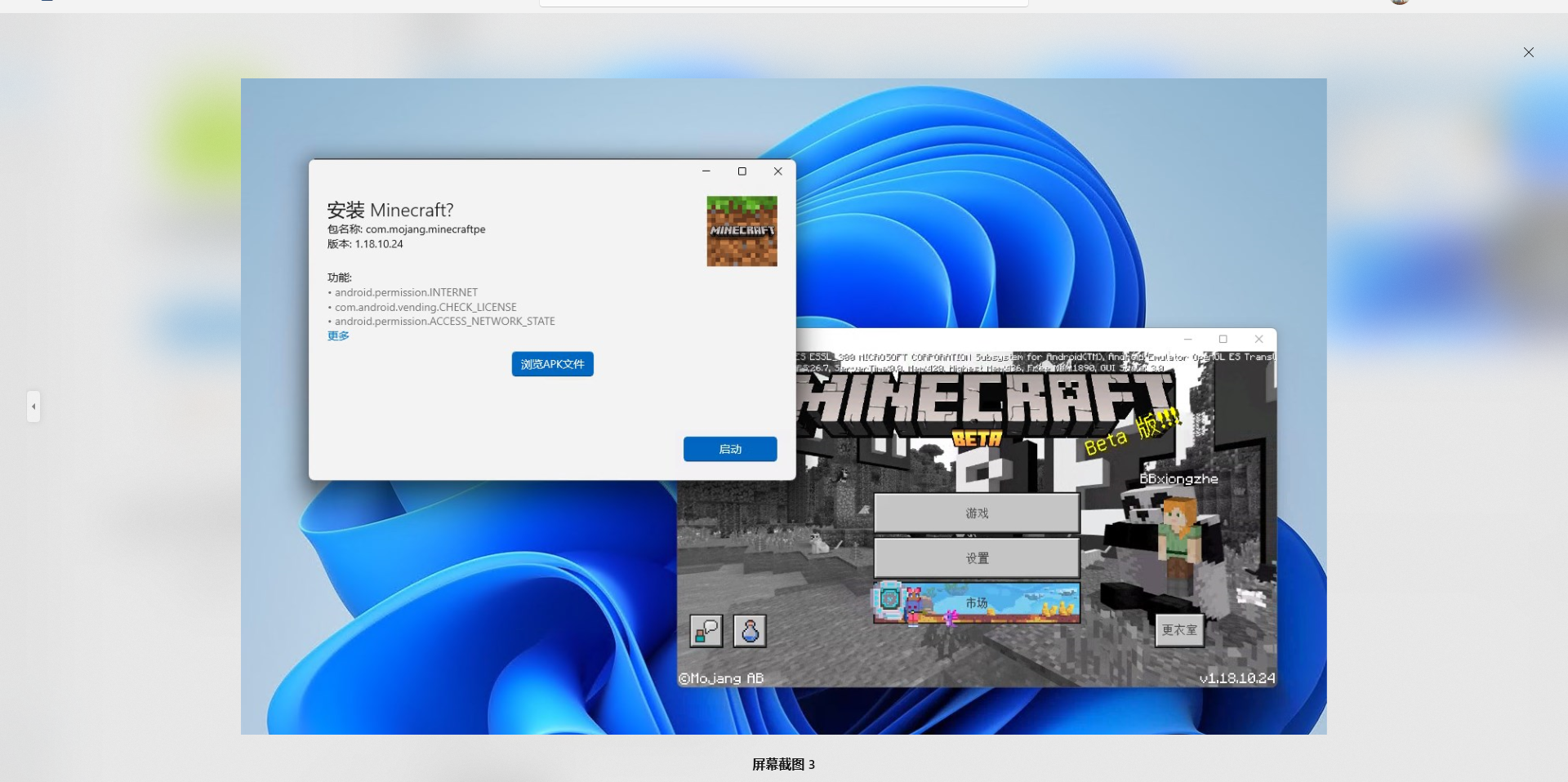Click the 浏览APK文件 button
Screen dimensions: 1568x782
pos(552,364)
